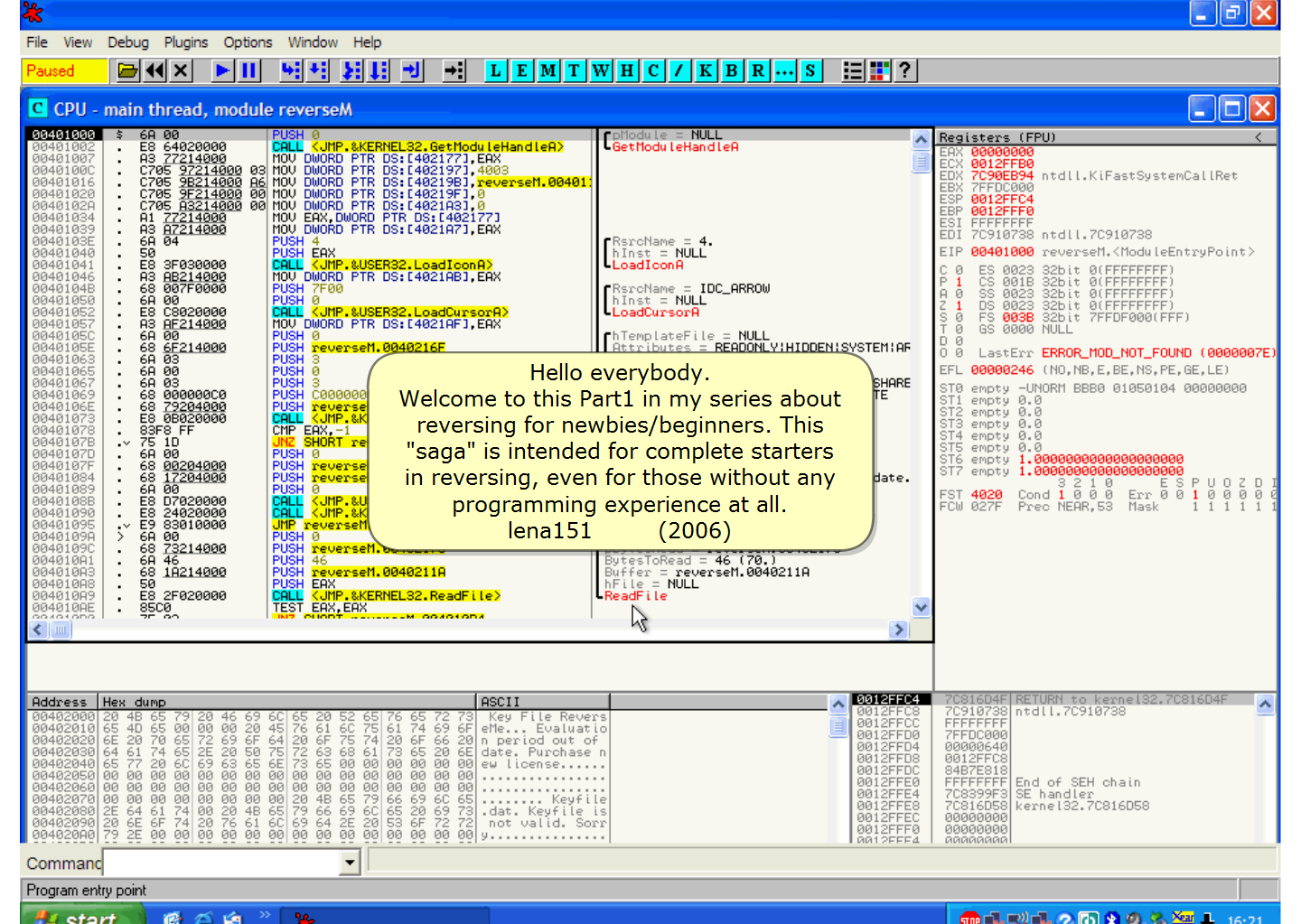The image size is (1301, 924).
Task: Expand the Command history dropdown
Action: tap(351, 863)
